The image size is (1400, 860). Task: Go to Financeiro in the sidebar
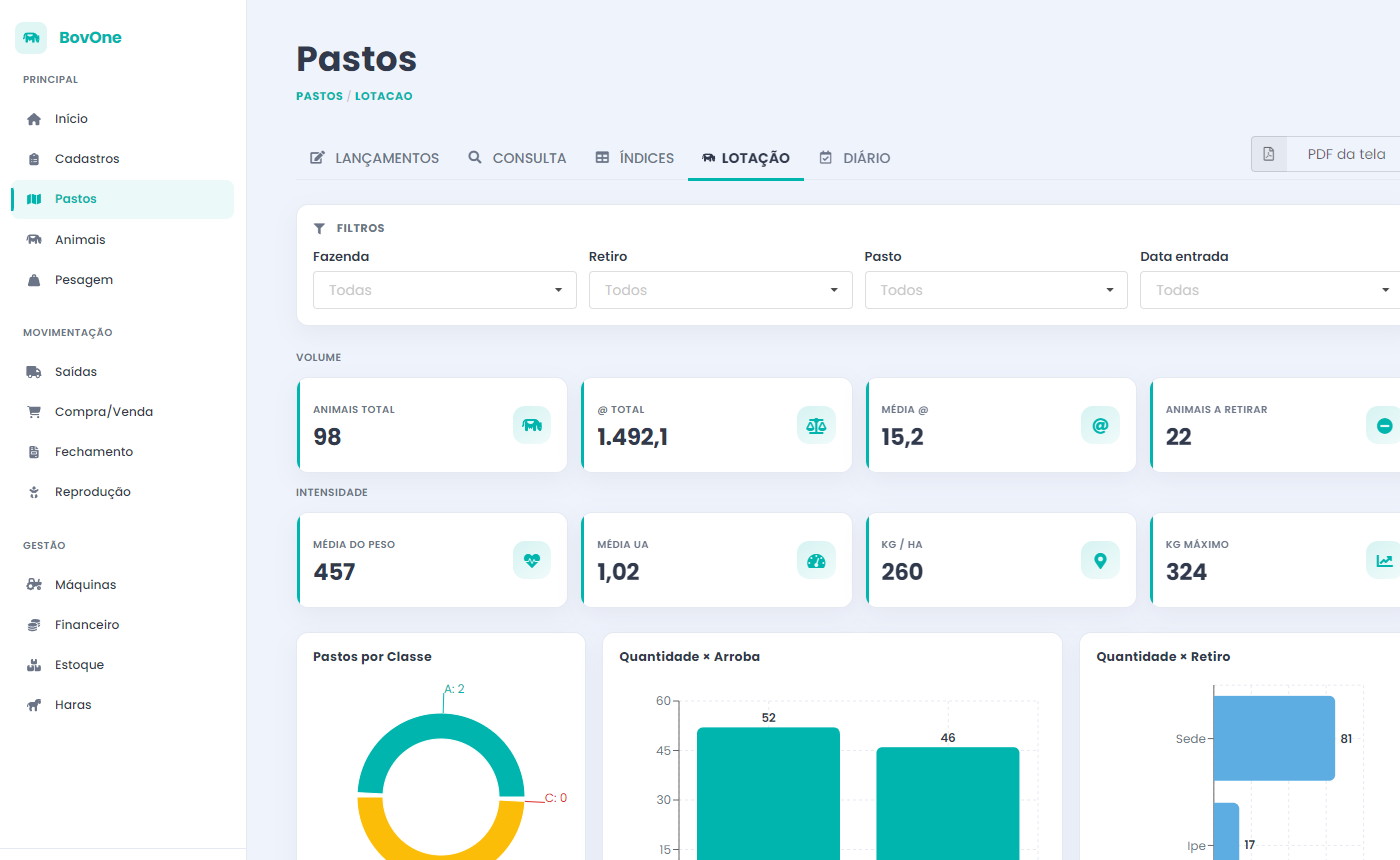(x=123, y=625)
